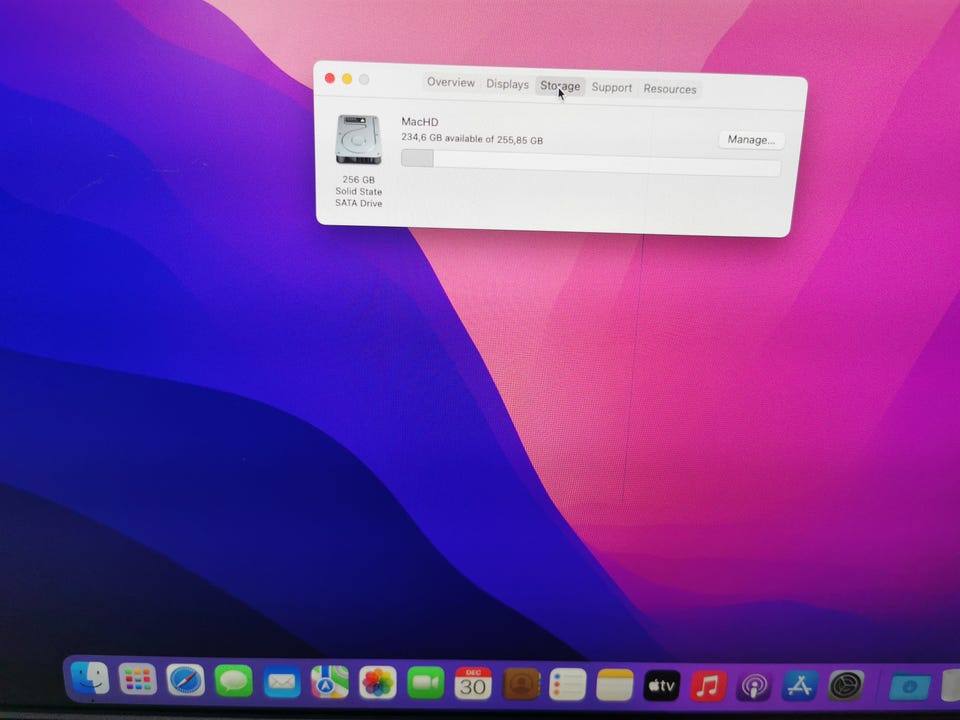Open the Resources tab
Viewport: 960px width, 720px height.
coord(670,89)
